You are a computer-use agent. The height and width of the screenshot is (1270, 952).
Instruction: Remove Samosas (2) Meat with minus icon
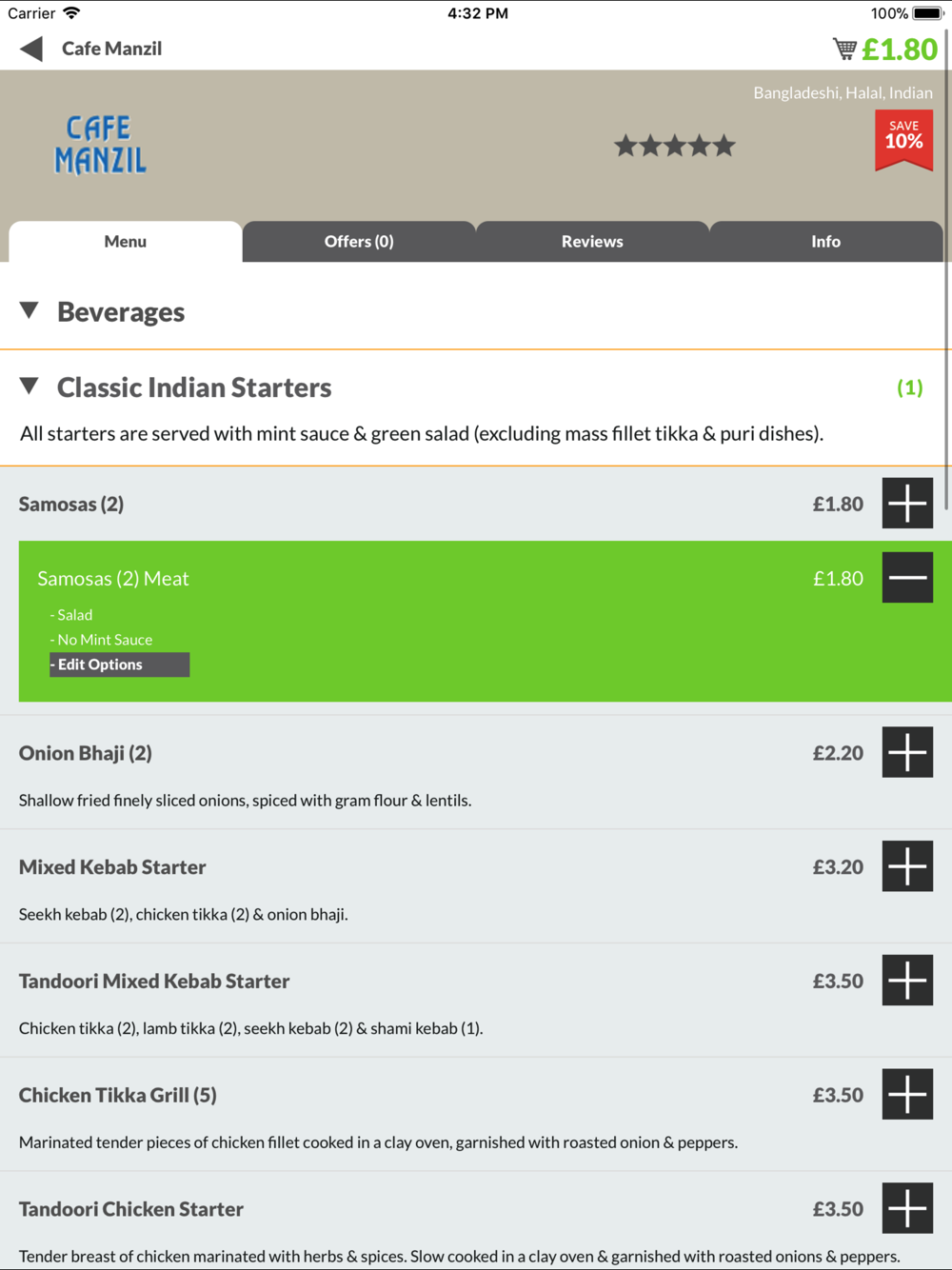click(907, 578)
